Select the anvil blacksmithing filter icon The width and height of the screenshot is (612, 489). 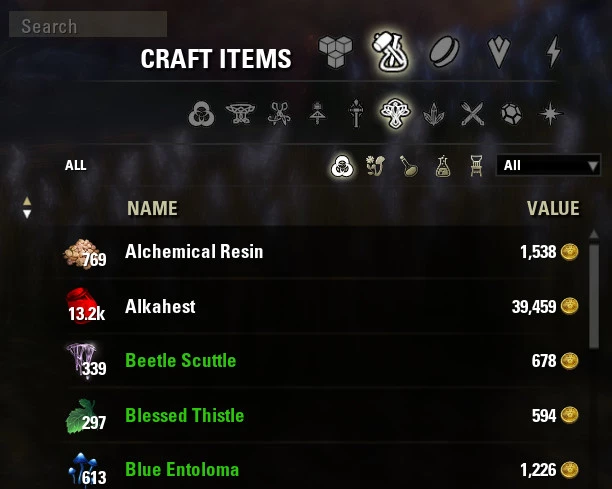click(240, 114)
